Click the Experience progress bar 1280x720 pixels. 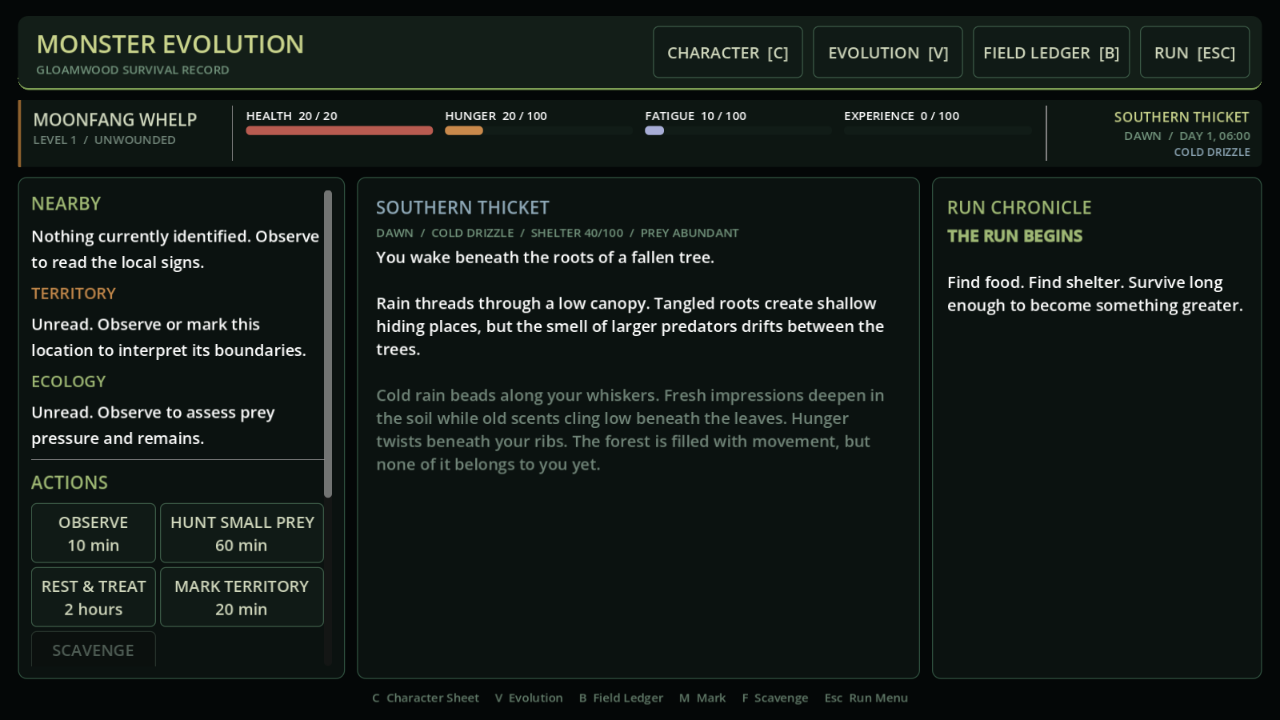click(x=937, y=130)
